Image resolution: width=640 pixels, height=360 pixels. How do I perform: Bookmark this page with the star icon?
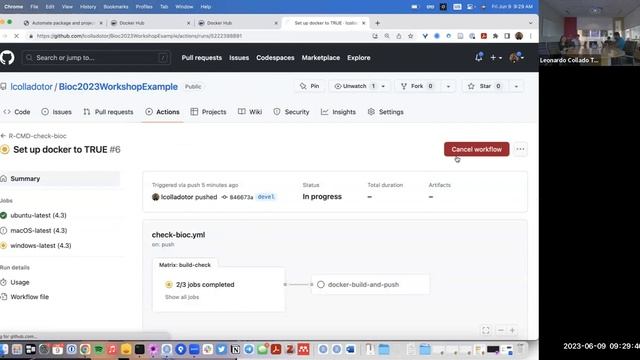pos(411,36)
